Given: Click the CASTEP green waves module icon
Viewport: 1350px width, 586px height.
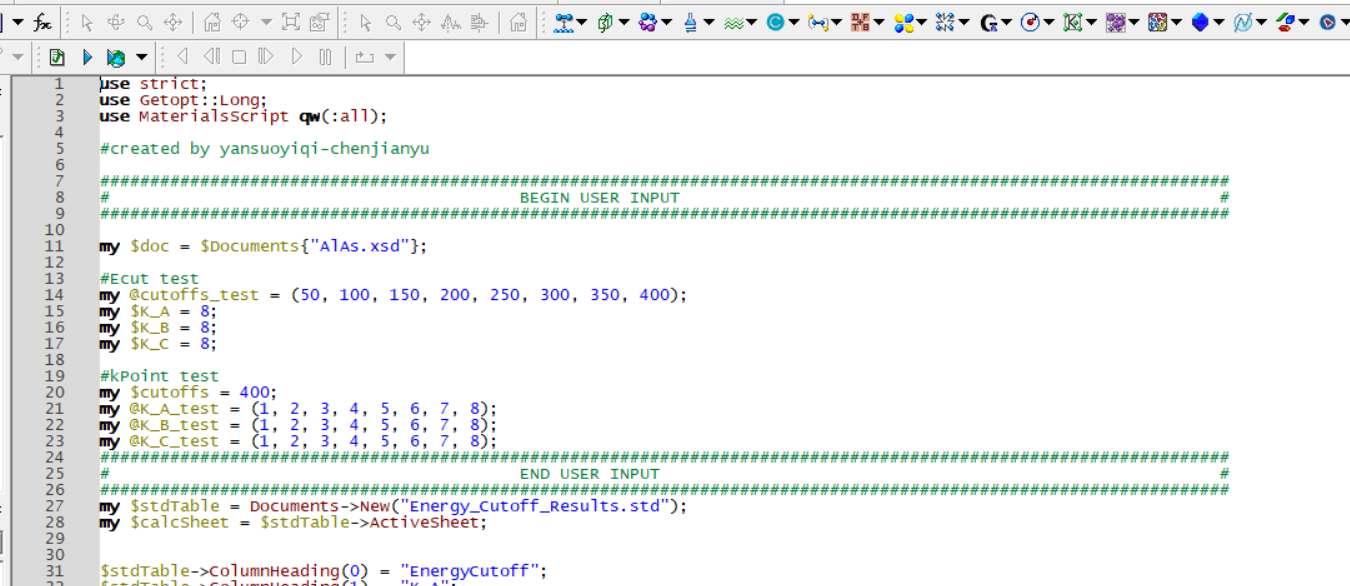Looking at the screenshot, I should 733,22.
